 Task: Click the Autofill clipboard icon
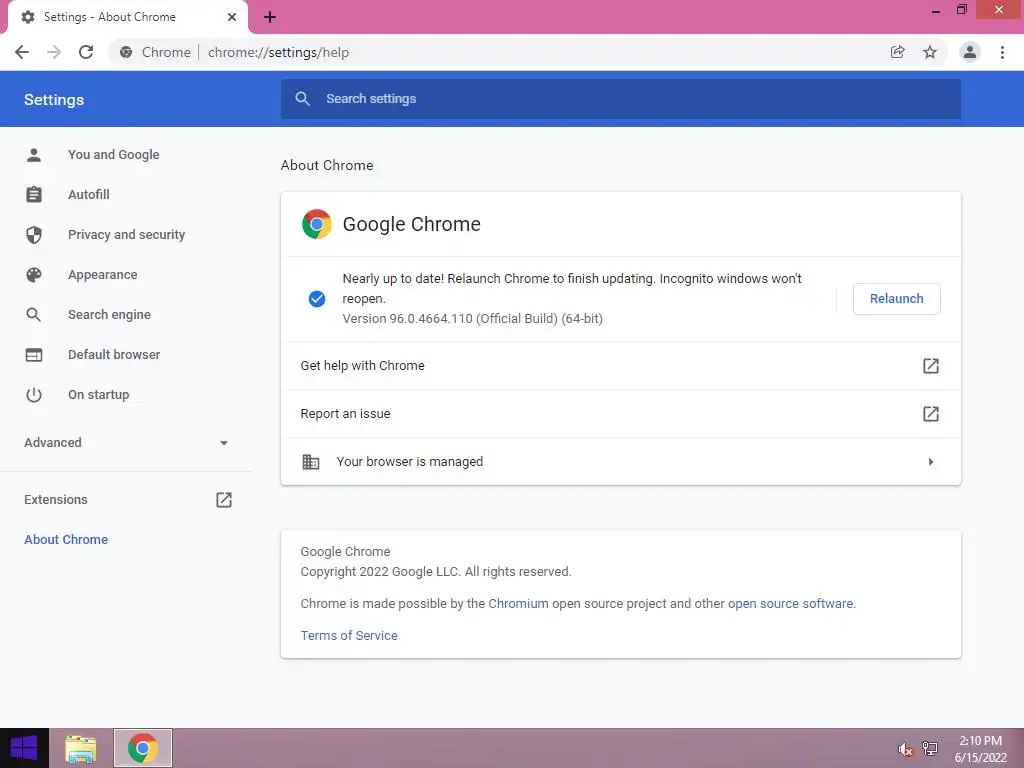click(34, 195)
